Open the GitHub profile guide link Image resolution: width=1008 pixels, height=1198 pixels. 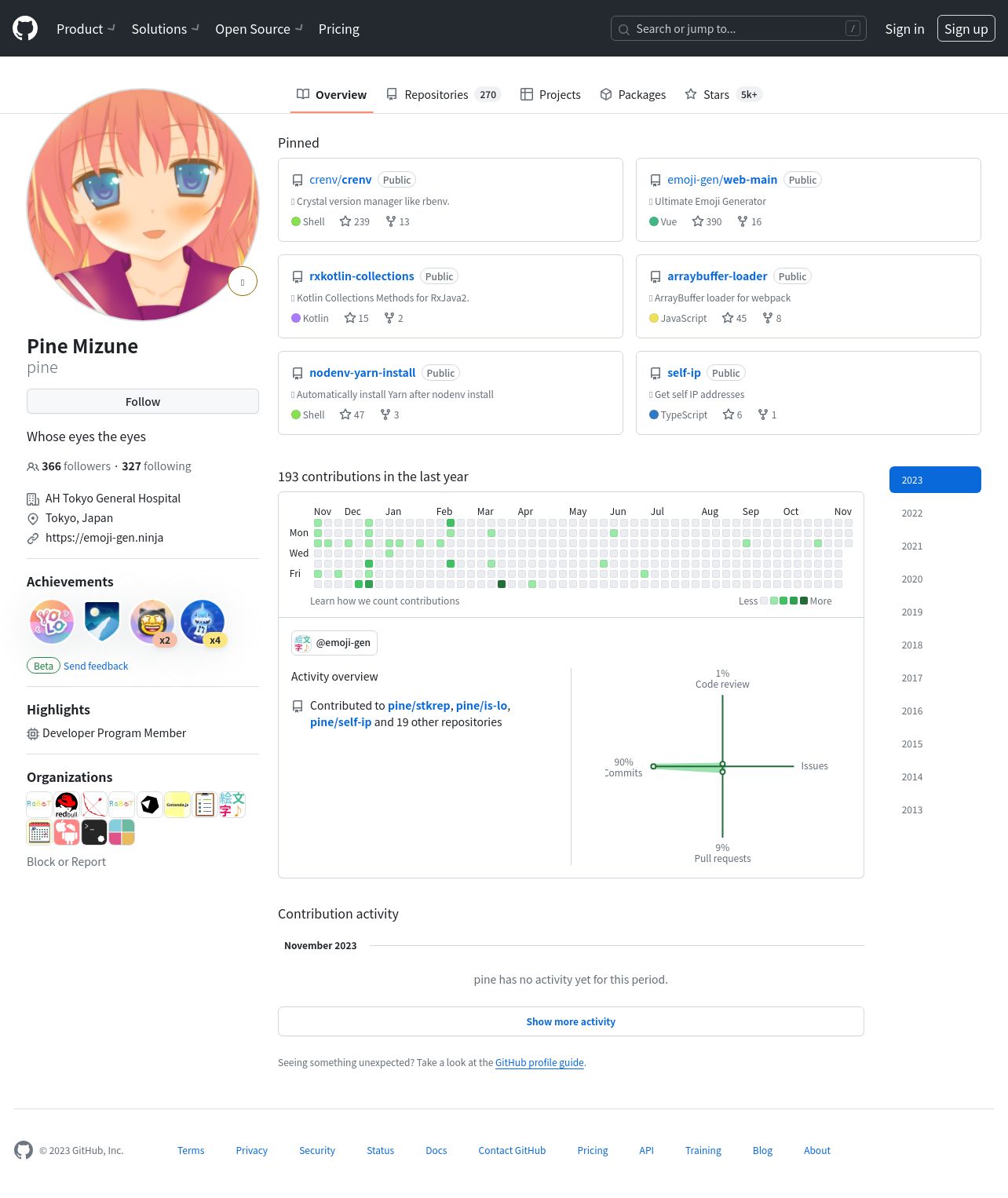tap(539, 1062)
